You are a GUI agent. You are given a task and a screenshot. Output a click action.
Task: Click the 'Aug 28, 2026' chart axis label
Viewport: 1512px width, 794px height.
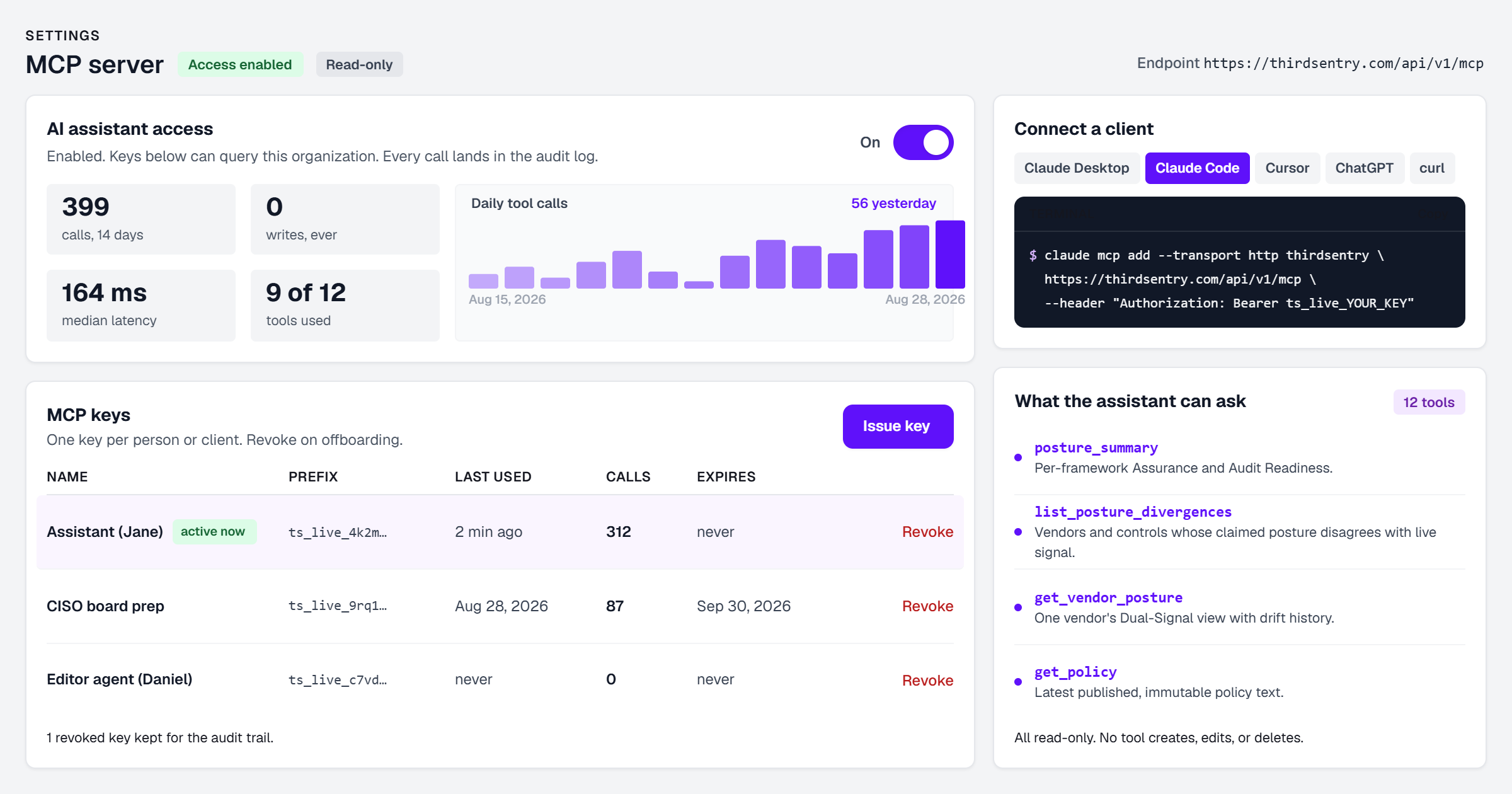(925, 299)
